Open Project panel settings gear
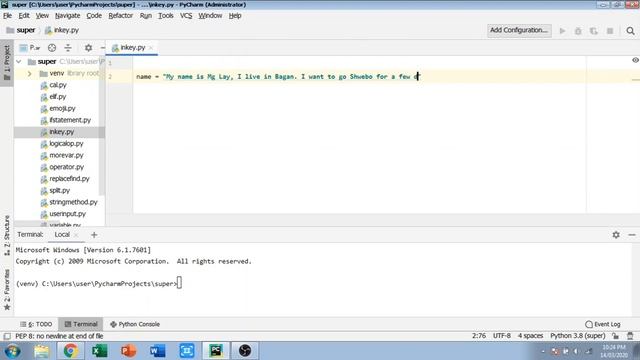640x360 pixels. [x=88, y=48]
